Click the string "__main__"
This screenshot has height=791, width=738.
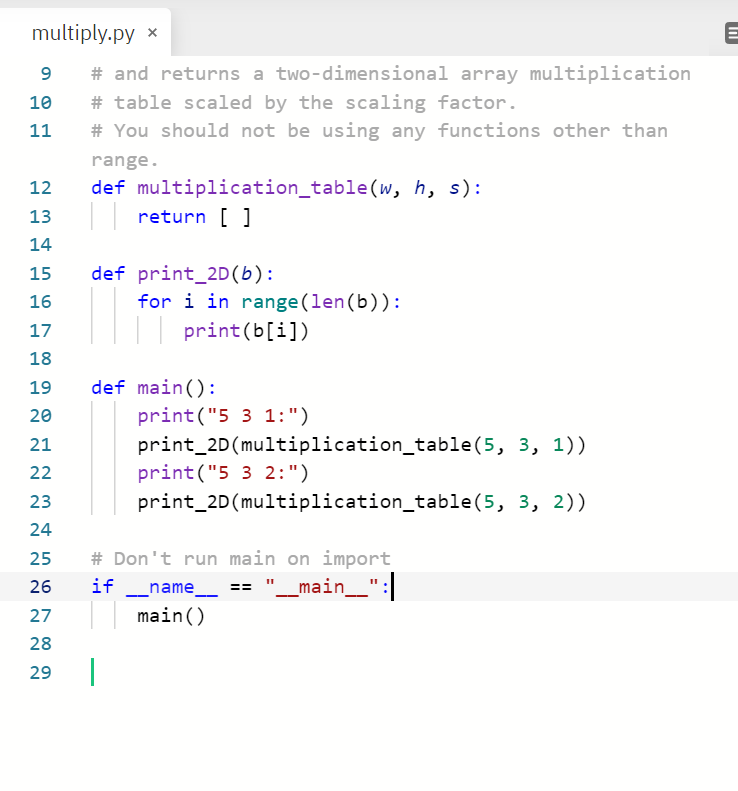pyautogui.click(x=322, y=588)
